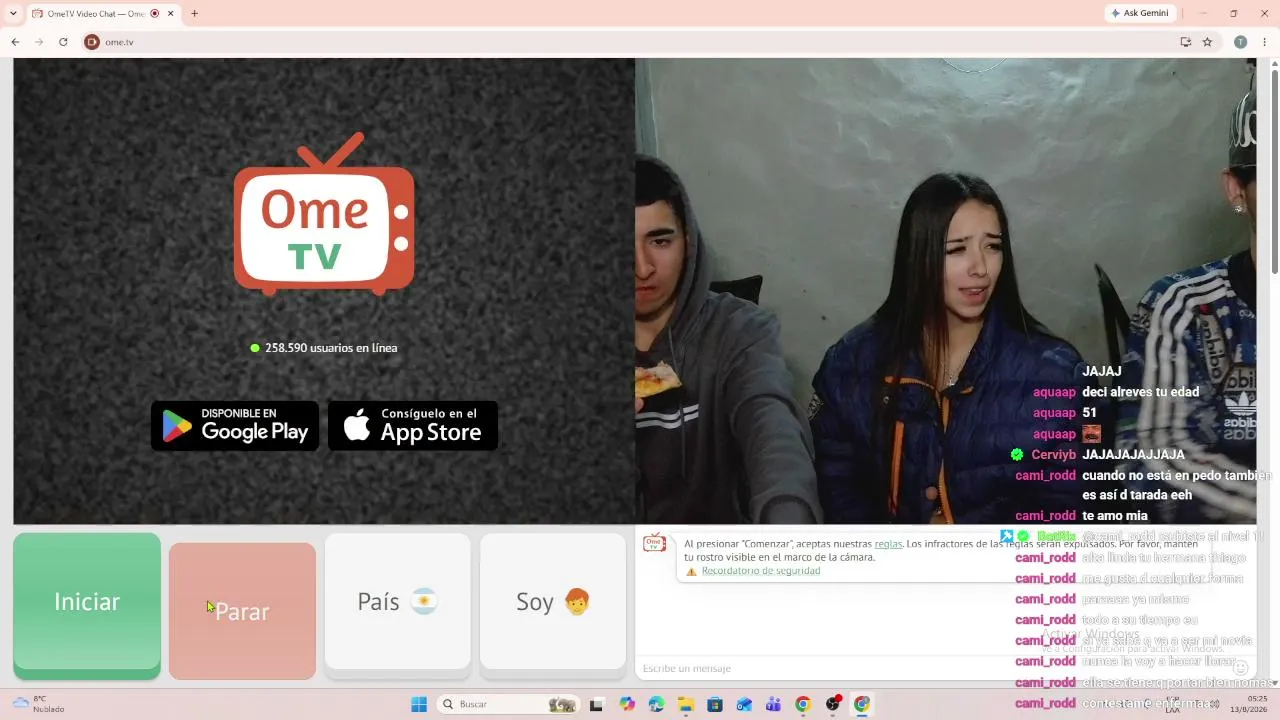The width and height of the screenshot is (1280, 720).
Task: Open the Chrome profile avatar menu
Action: tap(1240, 42)
